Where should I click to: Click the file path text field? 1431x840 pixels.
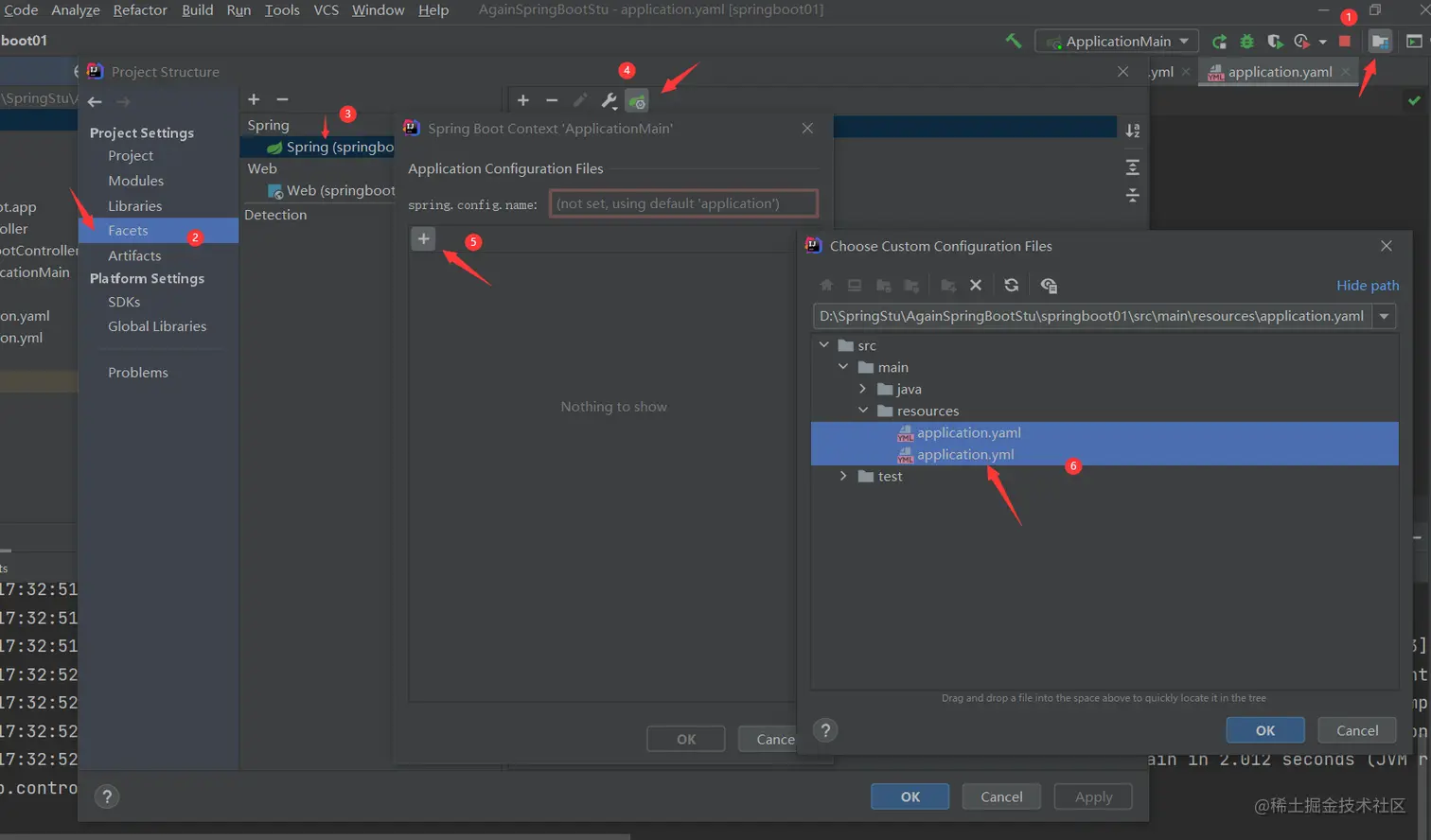pos(1092,316)
